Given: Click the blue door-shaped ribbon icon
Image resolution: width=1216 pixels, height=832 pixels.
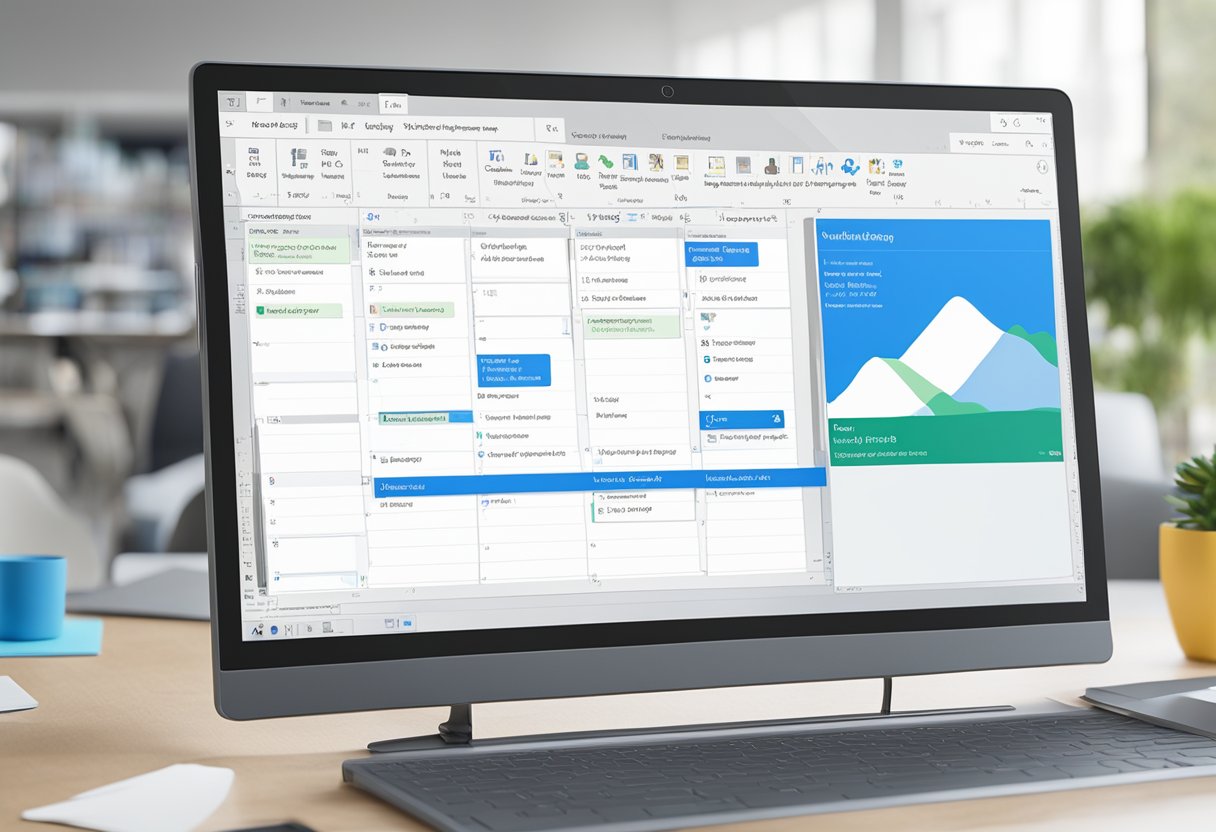Looking at the screenshot, I should [x=796, y=165].
